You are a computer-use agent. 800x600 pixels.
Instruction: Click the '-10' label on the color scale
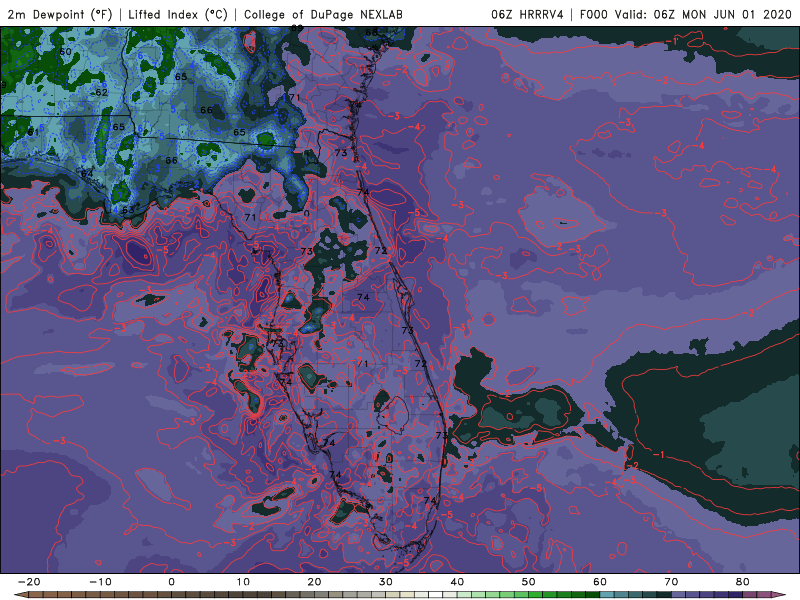point(100,582)
